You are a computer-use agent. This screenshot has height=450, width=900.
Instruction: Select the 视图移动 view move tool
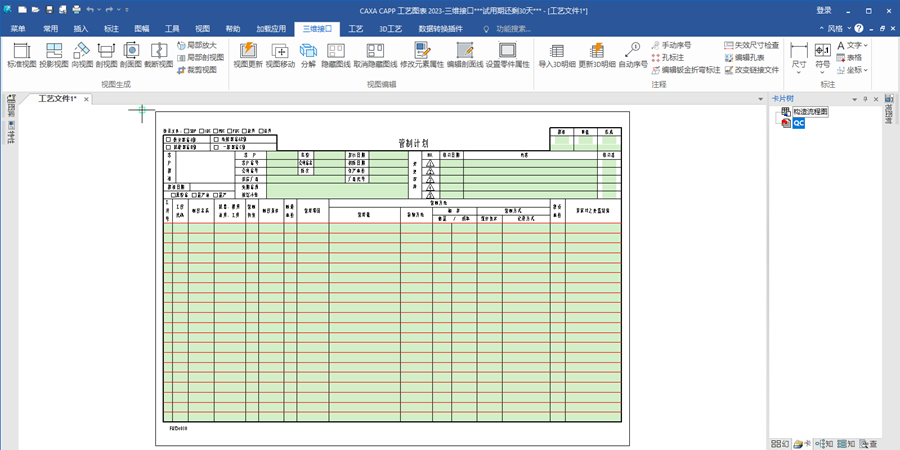click(280, 56)
